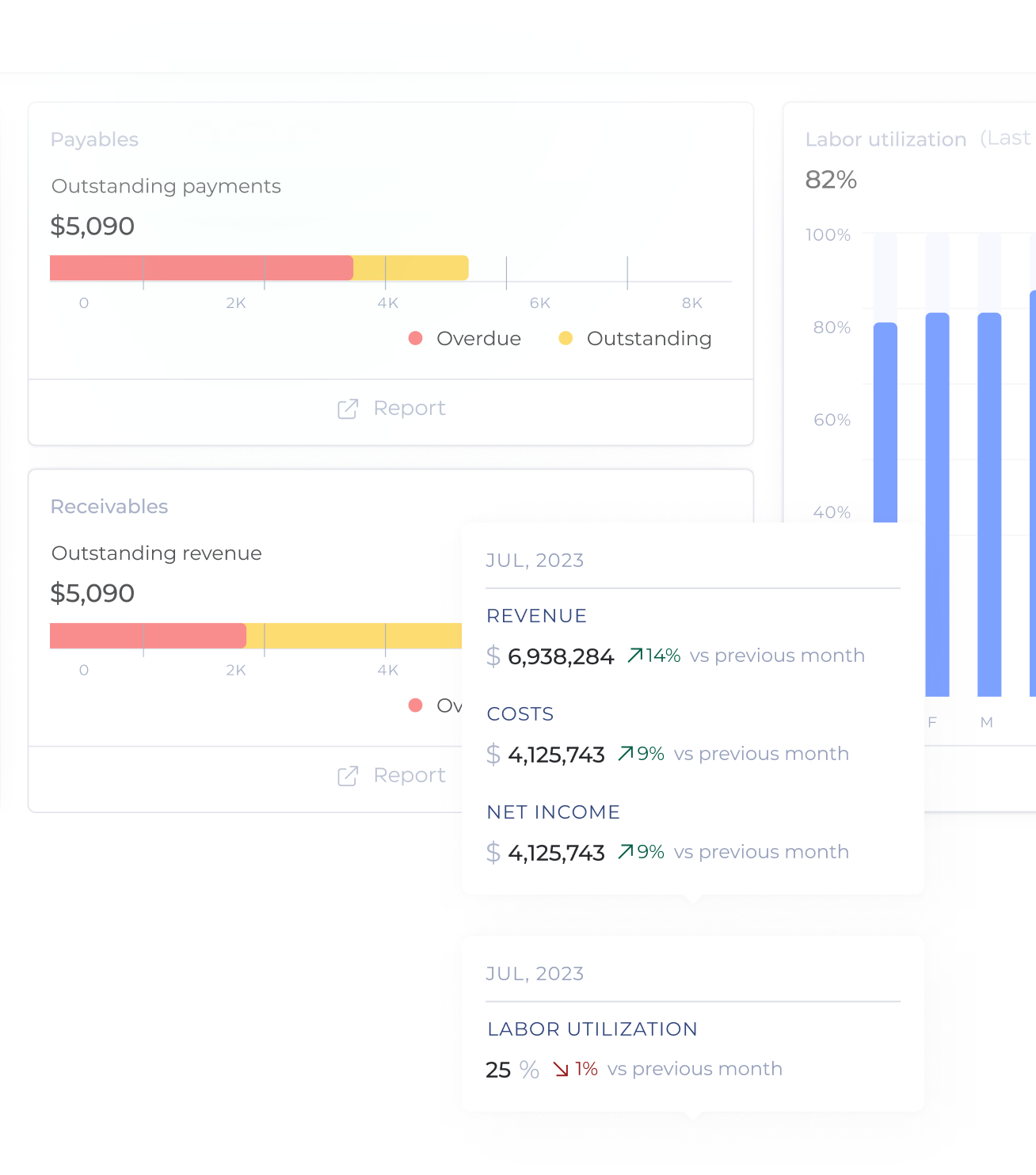Click the Receivables card heading
This screenshot has height=1175, width=1036.
pyautogui.click(x=109, y=507)
